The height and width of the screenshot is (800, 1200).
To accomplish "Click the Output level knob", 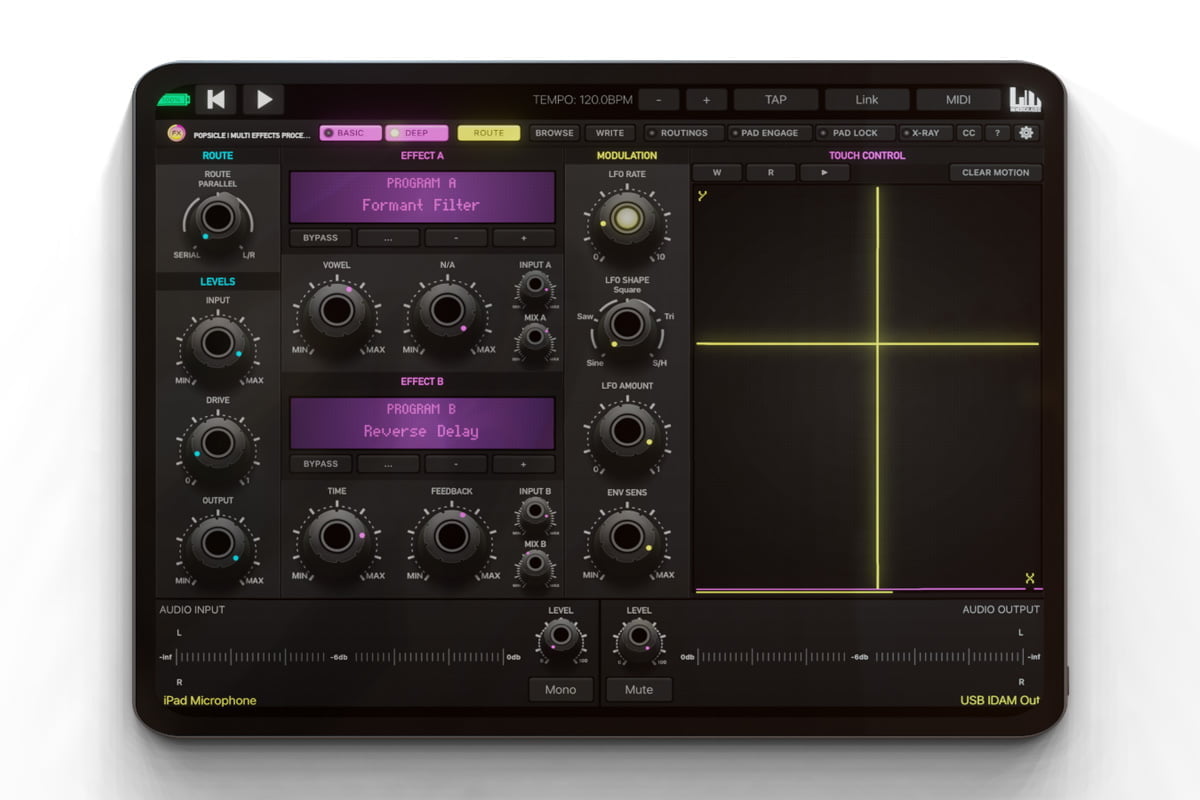I will (x=217, y=542).
